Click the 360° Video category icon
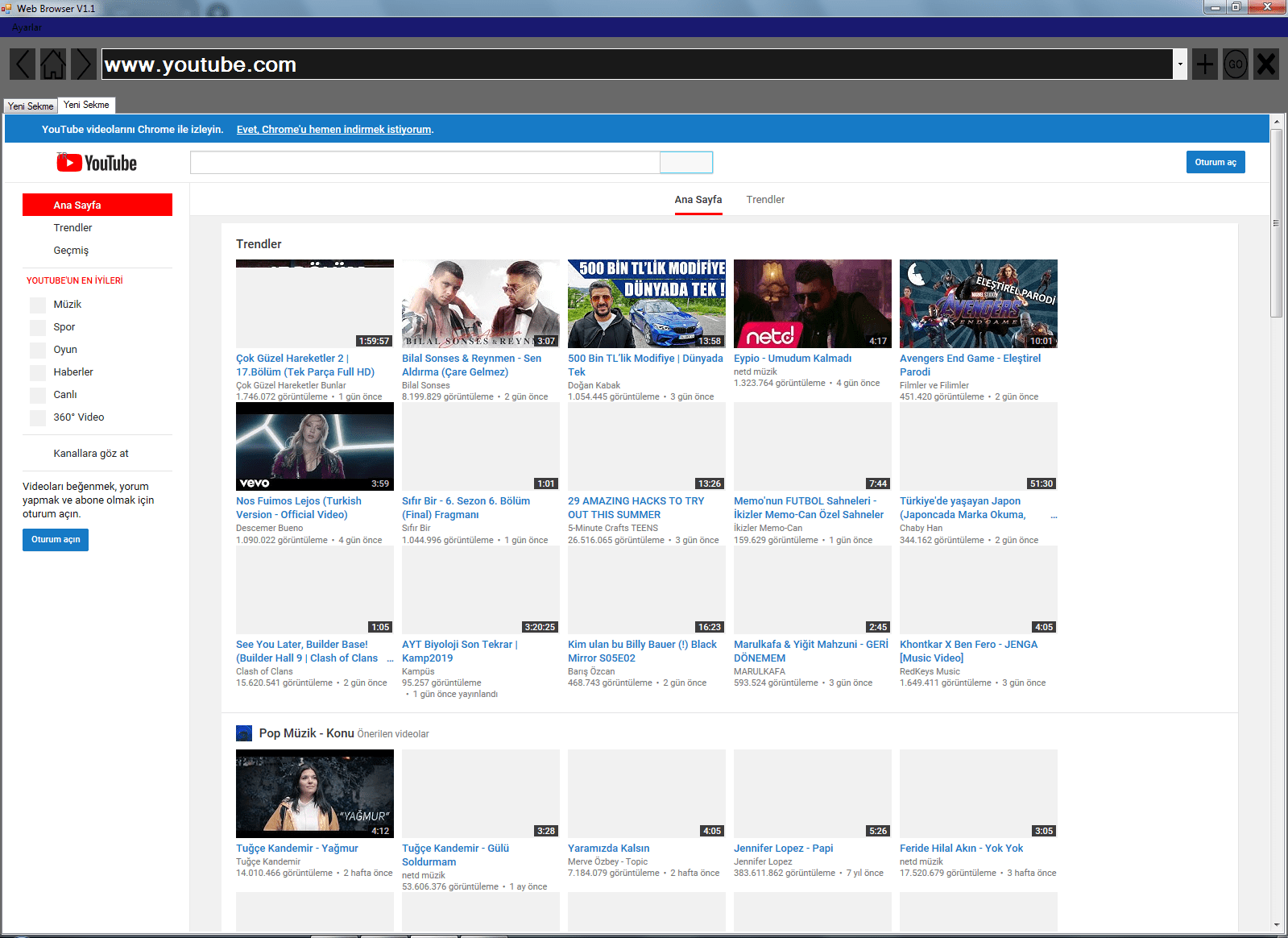Image resolution: width=1288 pixels, height=938 pixels. [x=38, y=417]
